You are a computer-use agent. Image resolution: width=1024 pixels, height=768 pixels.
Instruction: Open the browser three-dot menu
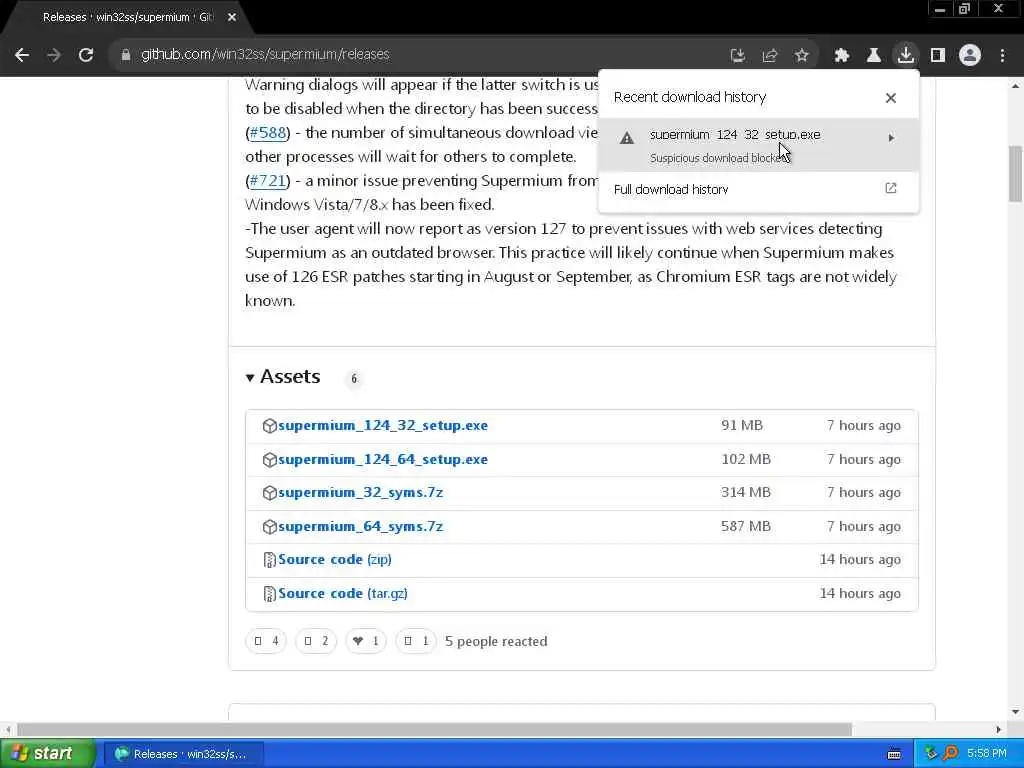(x=1002, y=56)
